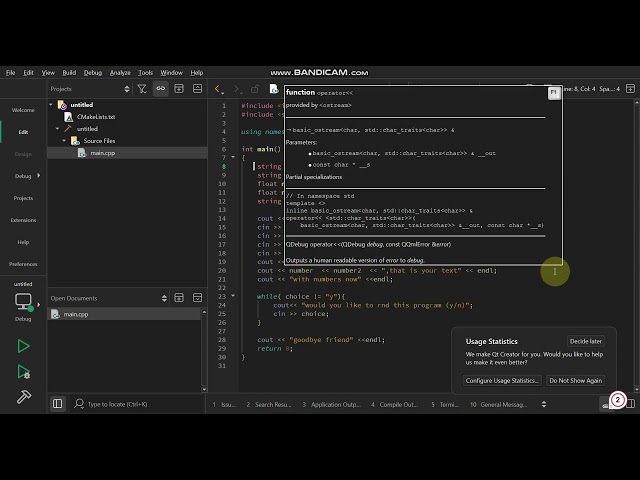
Task: Open the Open Documents panel dropdown
Action: tap(109, 298)
